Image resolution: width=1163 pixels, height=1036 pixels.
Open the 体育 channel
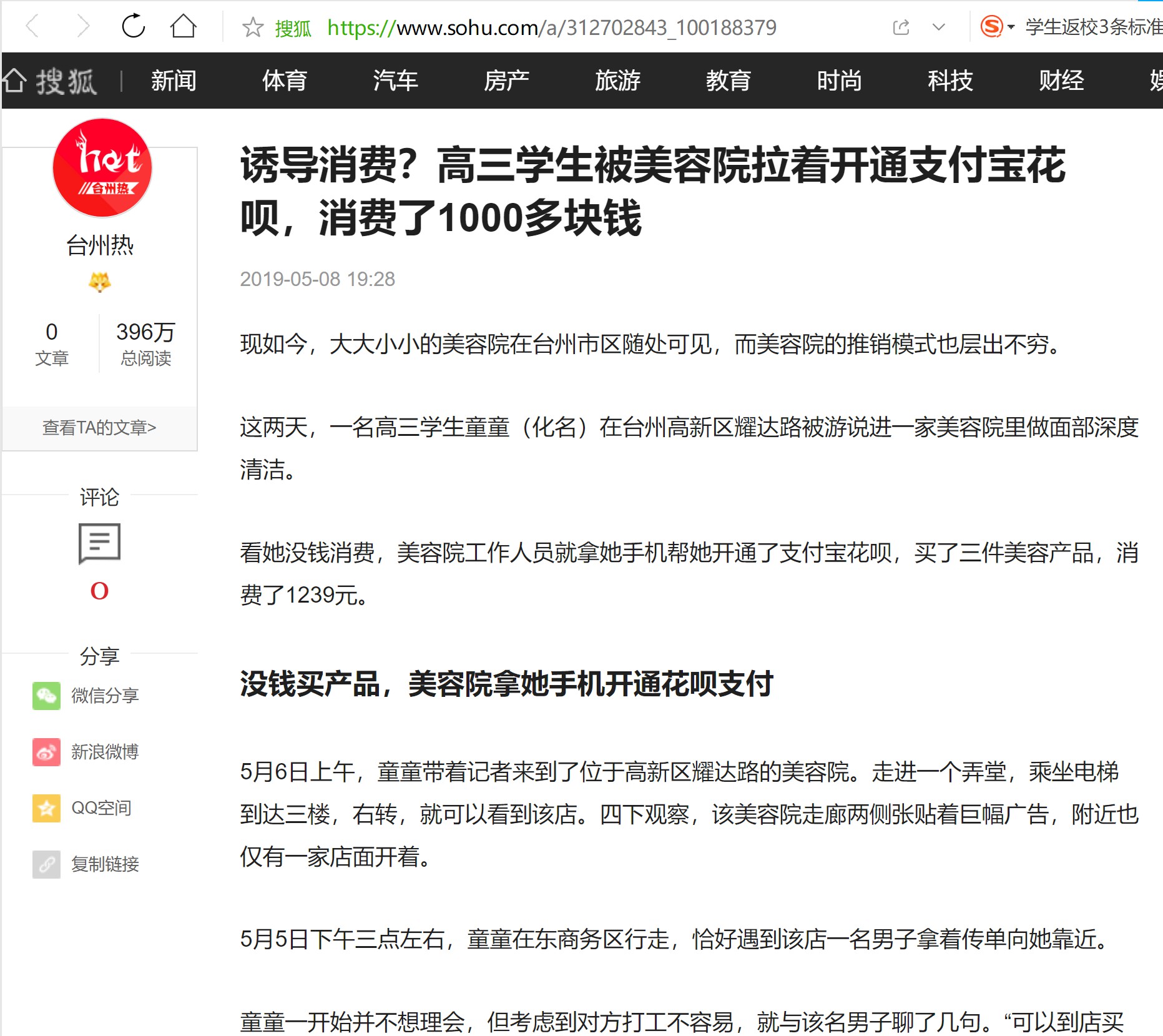point(285,81)
